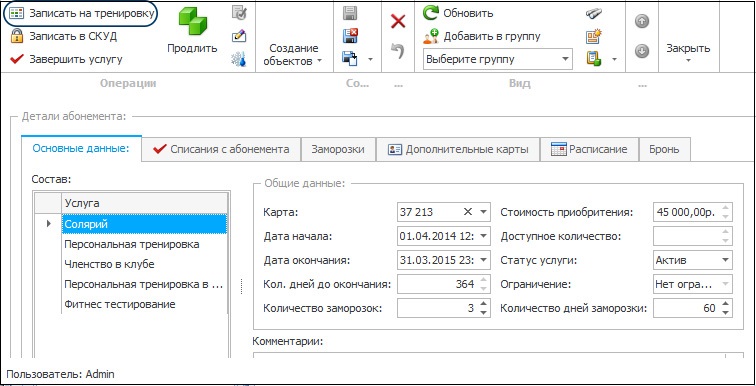Click the gray undo arrow icon
Screen dimensions: 756x386
click(x=398, y=51)
